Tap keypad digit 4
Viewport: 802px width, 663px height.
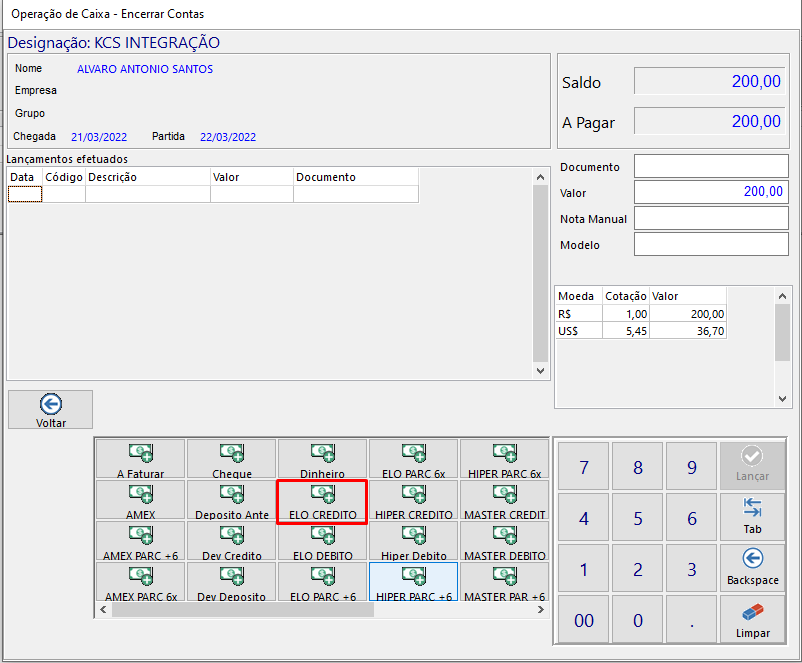[x=584, y=517]
